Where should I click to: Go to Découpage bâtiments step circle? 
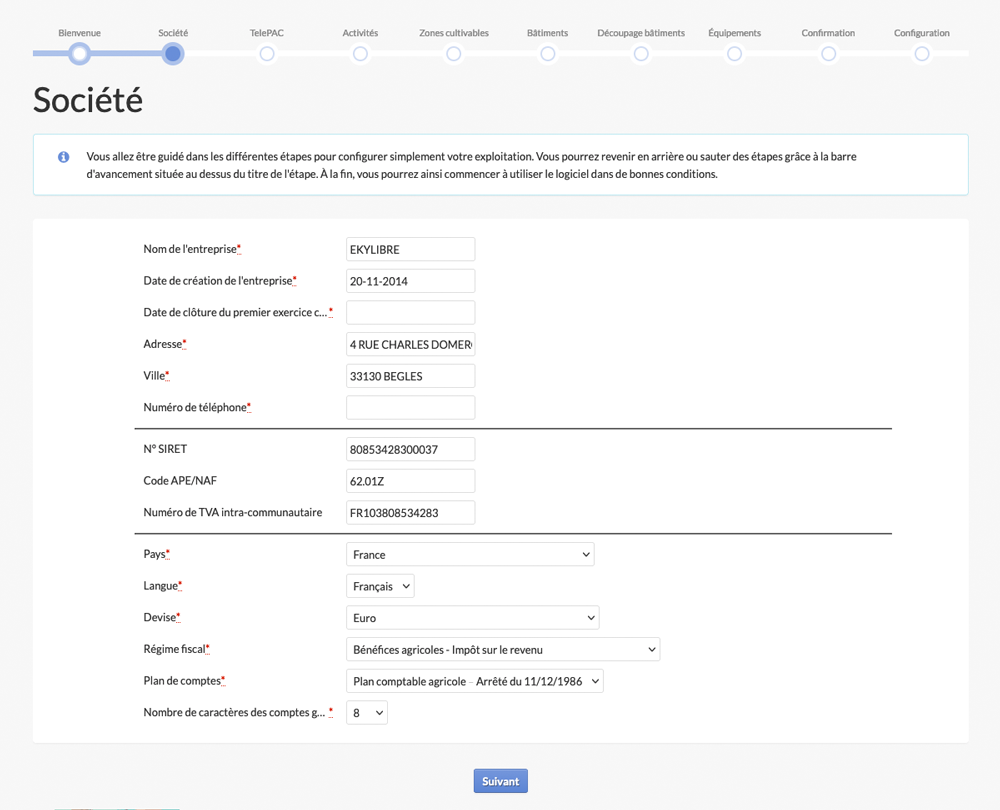(x=641, y=54)
